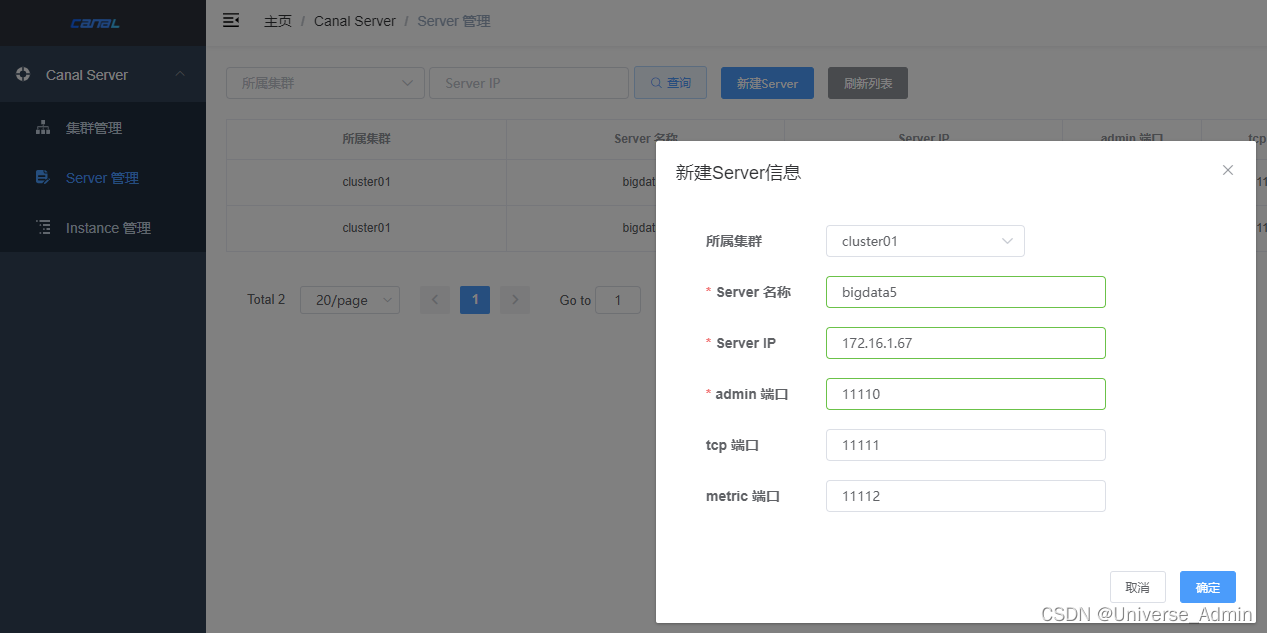
Task: Collapse the Canal Server menu chevron
Action: (x=180, y=74)
